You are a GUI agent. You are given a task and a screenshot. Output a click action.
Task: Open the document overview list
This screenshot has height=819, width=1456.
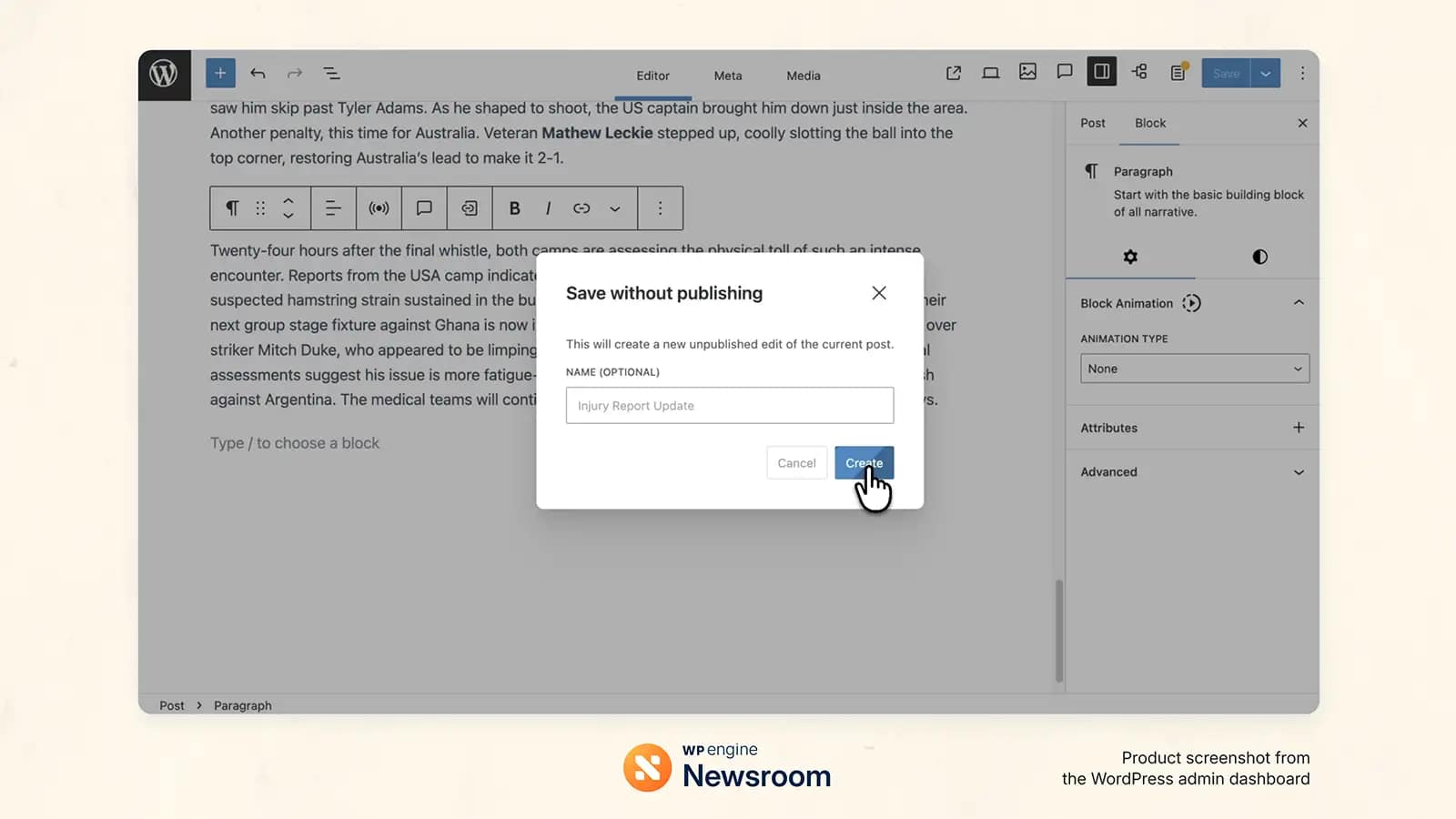coord(331,73)
